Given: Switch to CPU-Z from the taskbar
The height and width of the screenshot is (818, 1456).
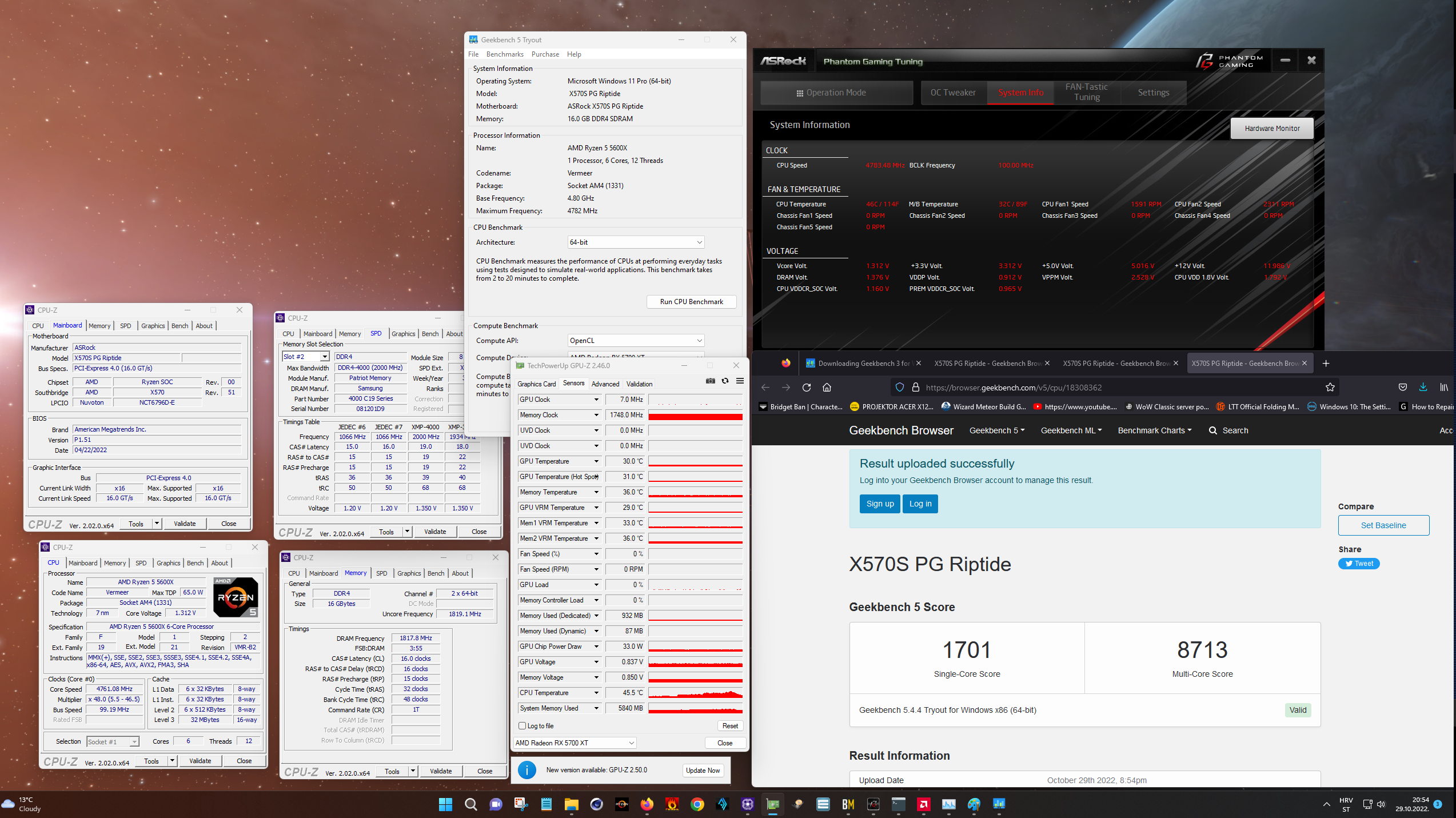Looking at the screenshot, I should click(x=747, y=804).
